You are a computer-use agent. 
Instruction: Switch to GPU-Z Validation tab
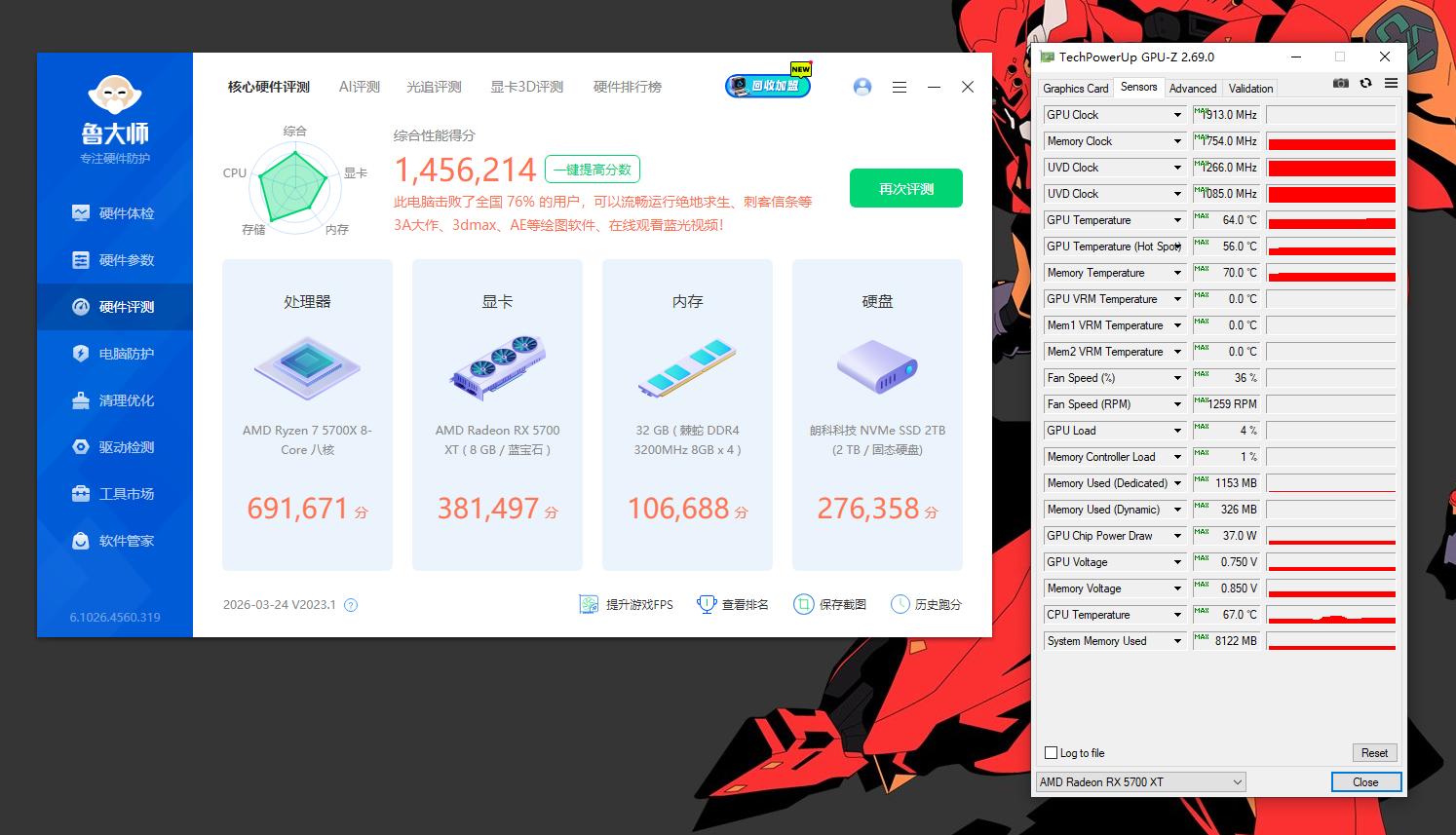click(1250, 88)
